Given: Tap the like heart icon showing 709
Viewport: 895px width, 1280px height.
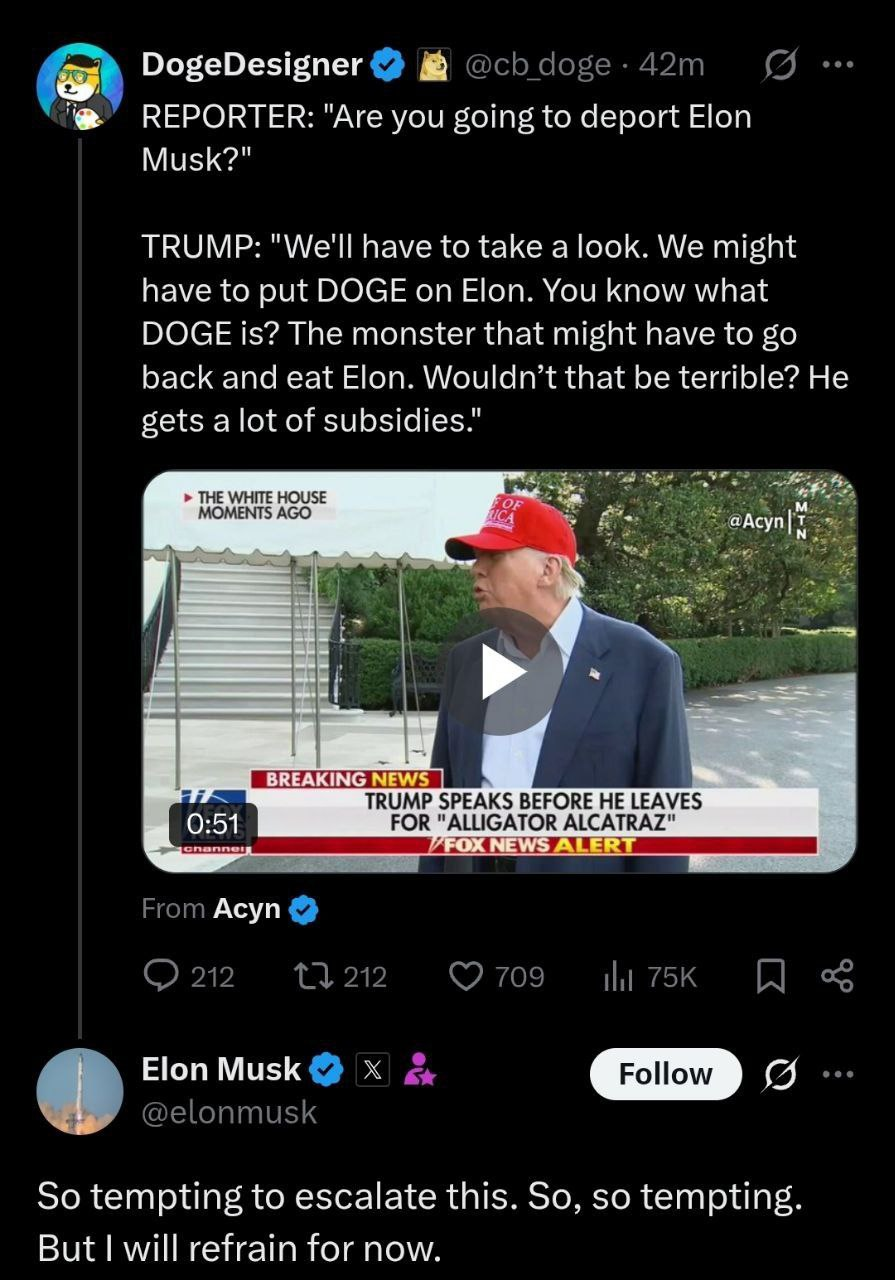Looking at the screenshot, I should 466,977.
